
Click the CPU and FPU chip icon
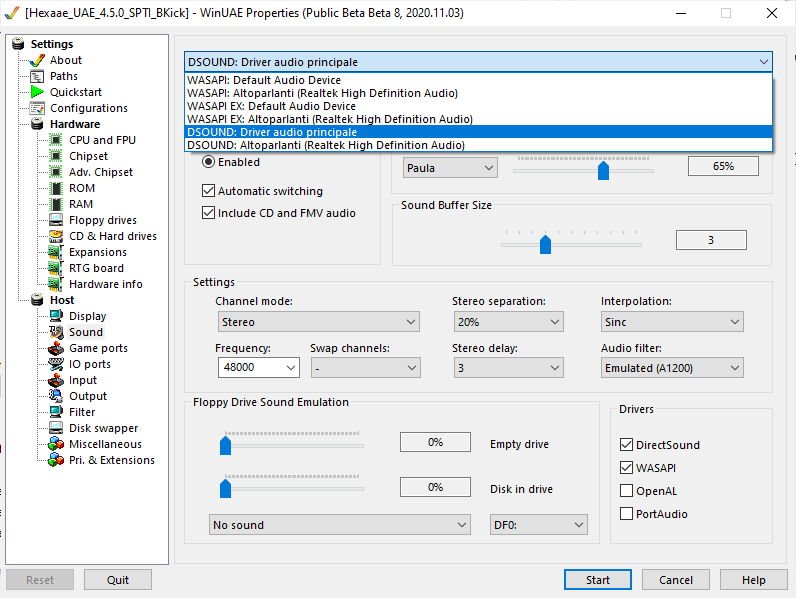[x=56, y=140]
